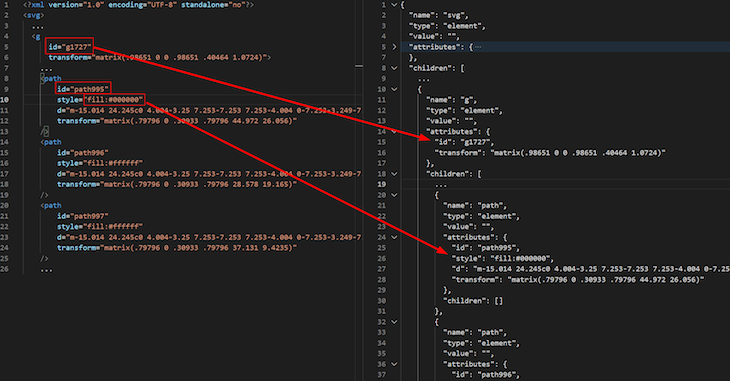Click "name": "g" in the JSON editor
This screenshot has height=381, width=730.
452,100
